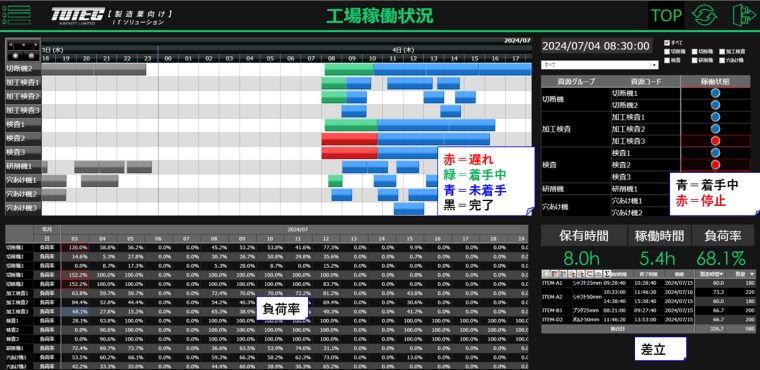Select the gray completed bar on 切断機2 row
This screenshot has height=370, width=760.
(x=94, y=69)
